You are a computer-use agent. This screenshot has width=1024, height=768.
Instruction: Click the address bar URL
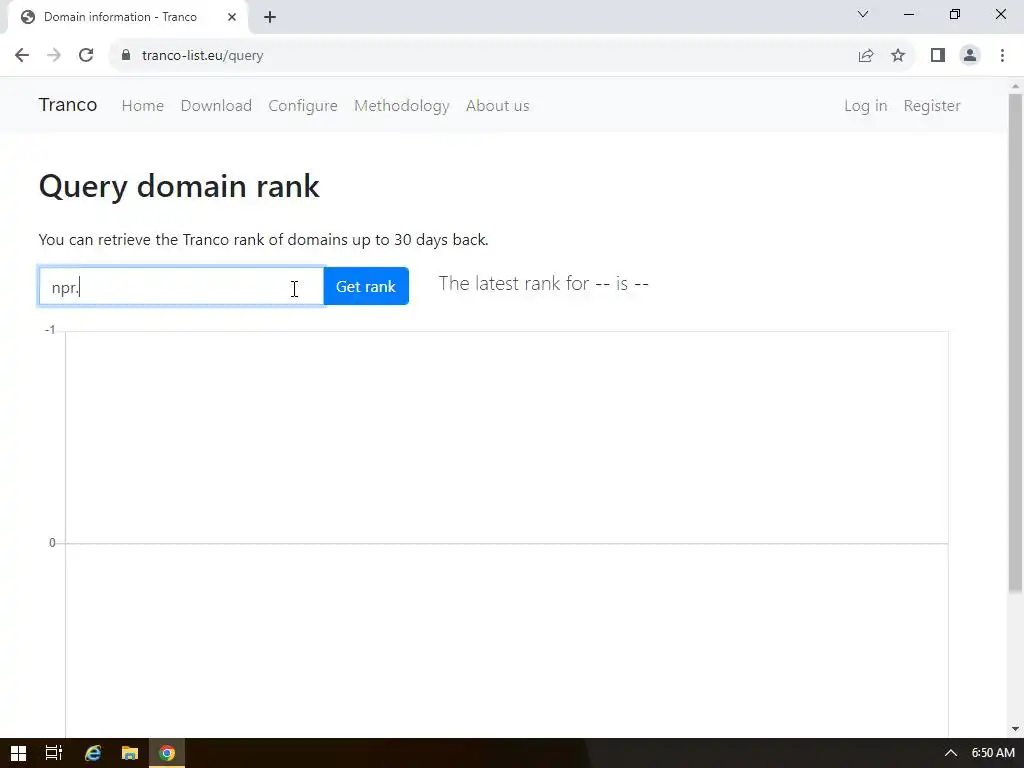[202, 56]
